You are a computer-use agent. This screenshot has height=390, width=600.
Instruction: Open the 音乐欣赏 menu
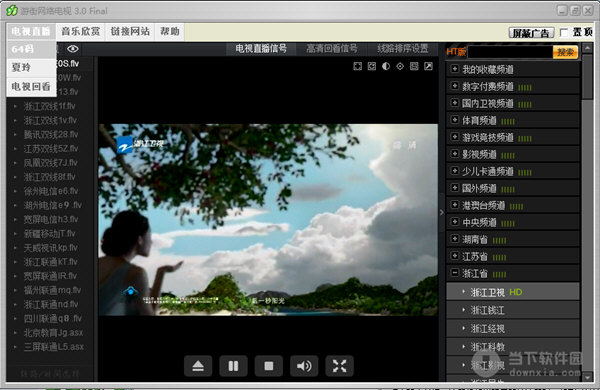click(81, 31)
